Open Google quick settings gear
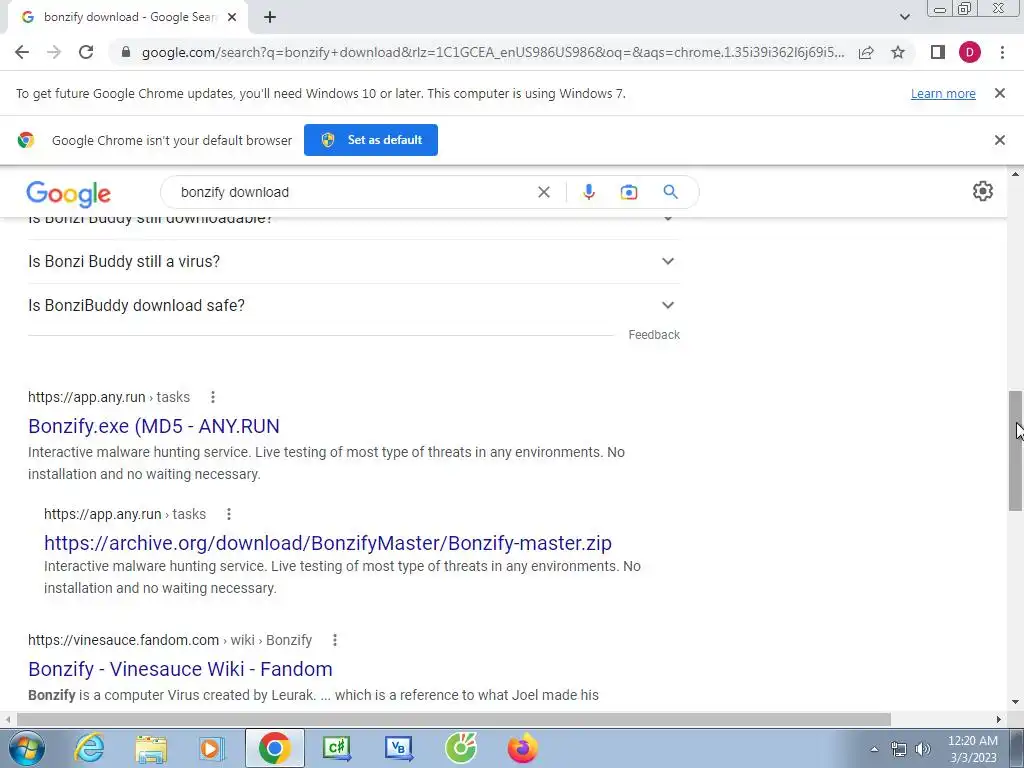Screen dimensions: 1024x768 (983, 191)
